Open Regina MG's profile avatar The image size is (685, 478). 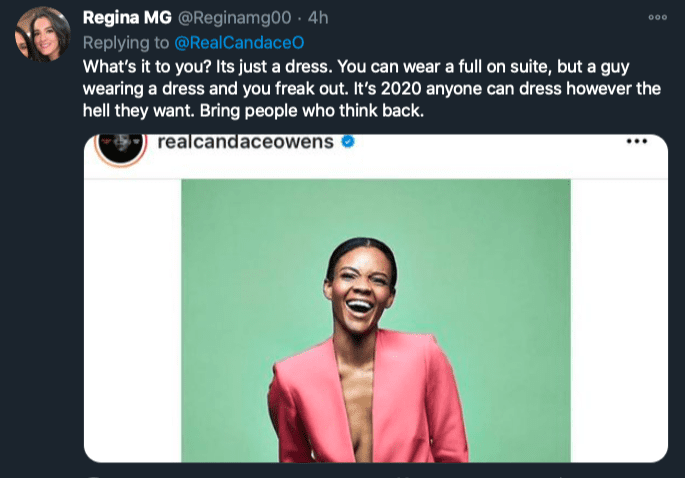(42, 34)
